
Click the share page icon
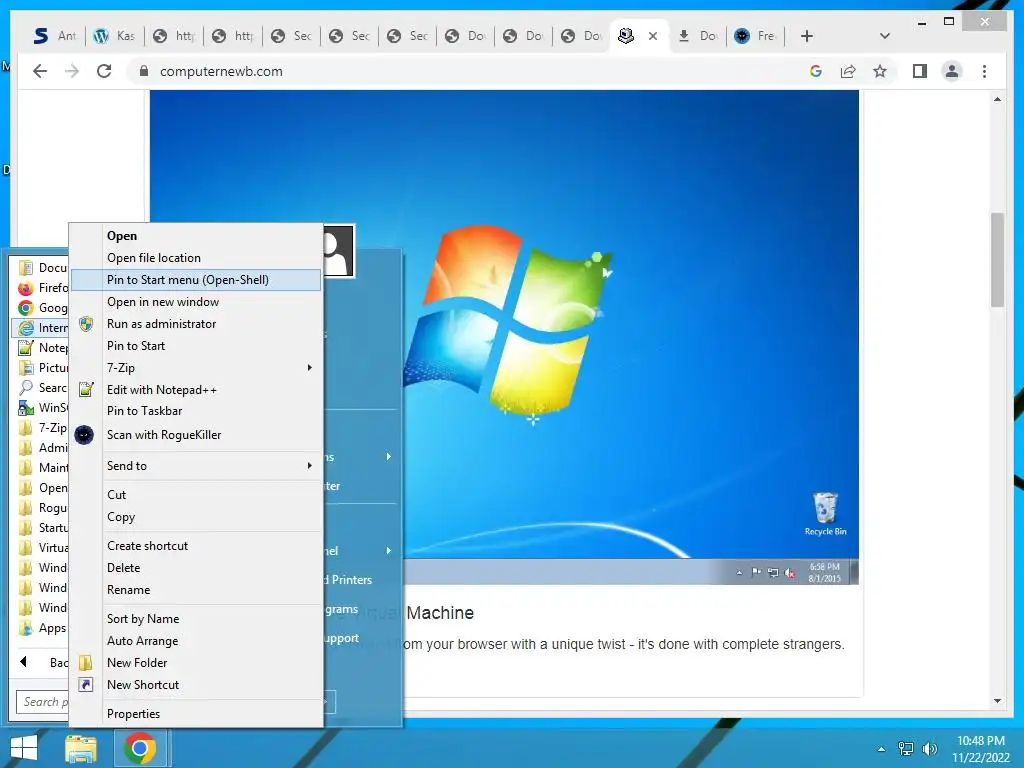848,71
